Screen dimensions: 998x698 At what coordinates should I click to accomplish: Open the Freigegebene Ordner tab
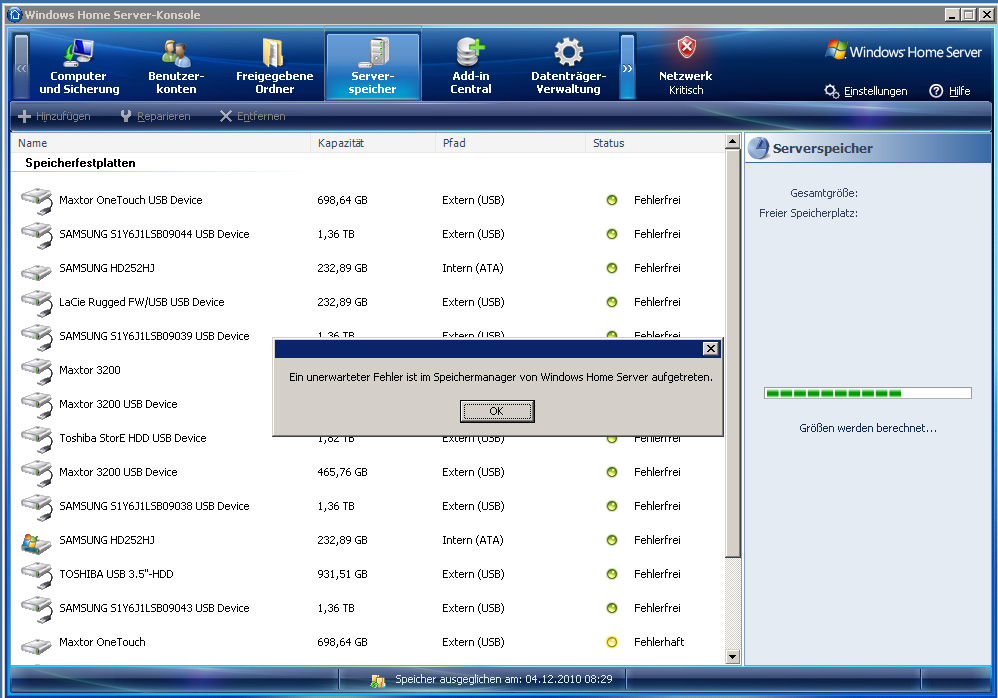(x=274, y=66)
